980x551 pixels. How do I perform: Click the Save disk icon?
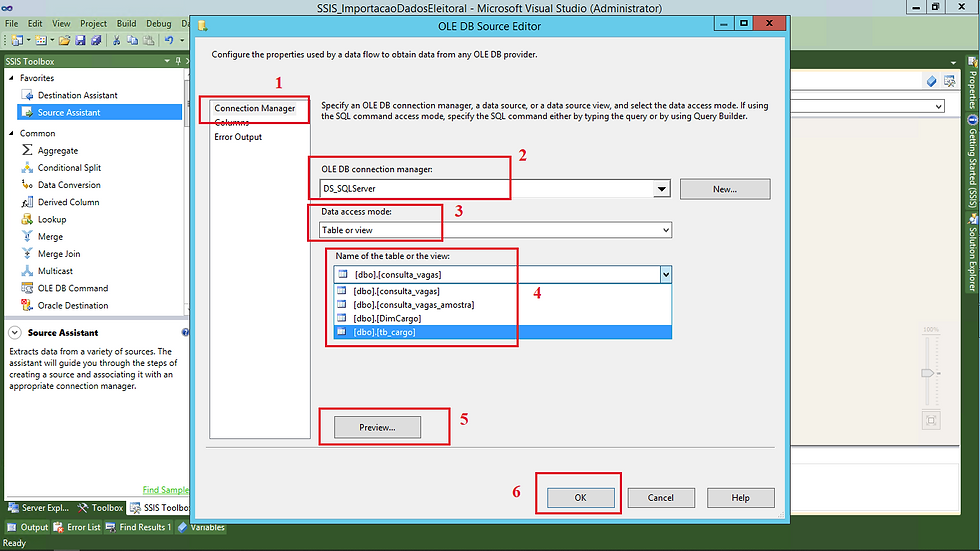point(80,41)
